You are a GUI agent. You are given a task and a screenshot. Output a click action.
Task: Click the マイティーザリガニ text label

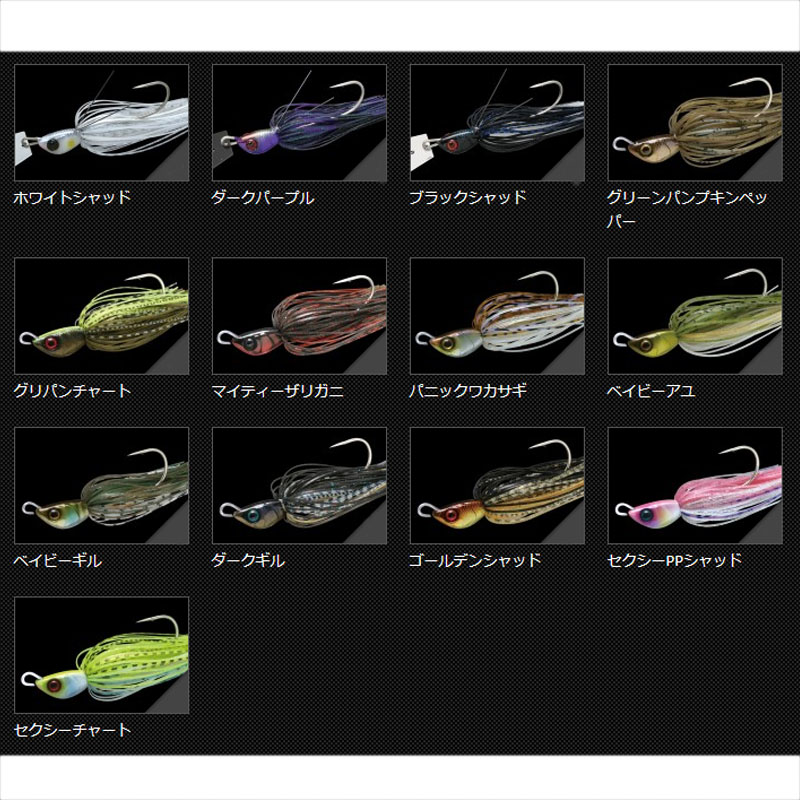[277, 391]
